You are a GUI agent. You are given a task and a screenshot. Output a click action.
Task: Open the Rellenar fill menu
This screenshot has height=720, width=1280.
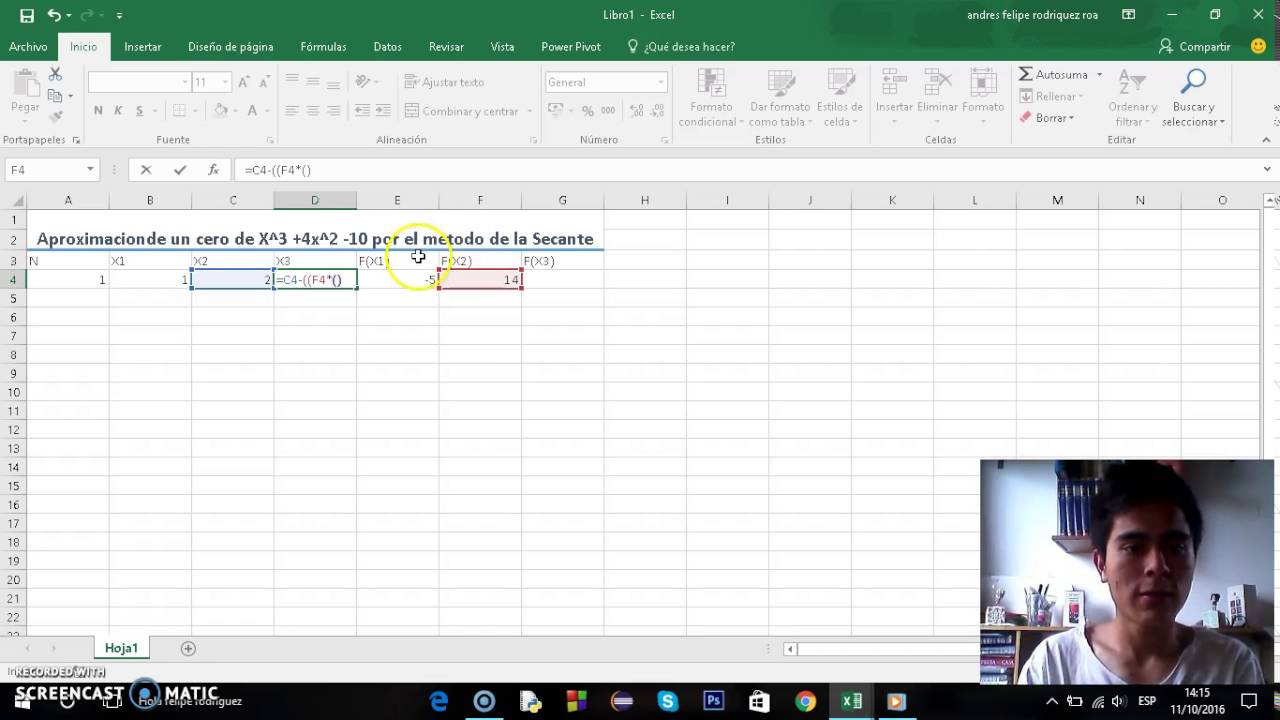pyautogui.click(x=1050, y=96)
